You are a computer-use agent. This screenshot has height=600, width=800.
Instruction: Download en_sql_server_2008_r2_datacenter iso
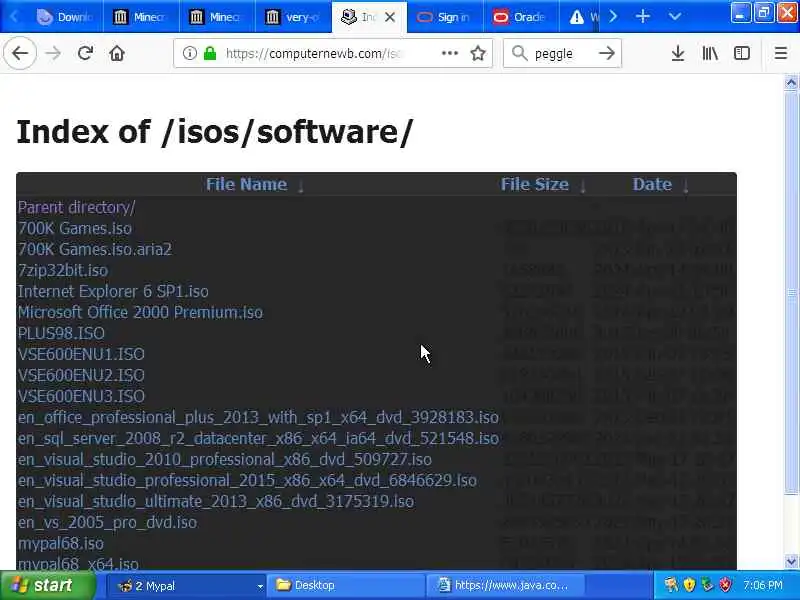258,438
